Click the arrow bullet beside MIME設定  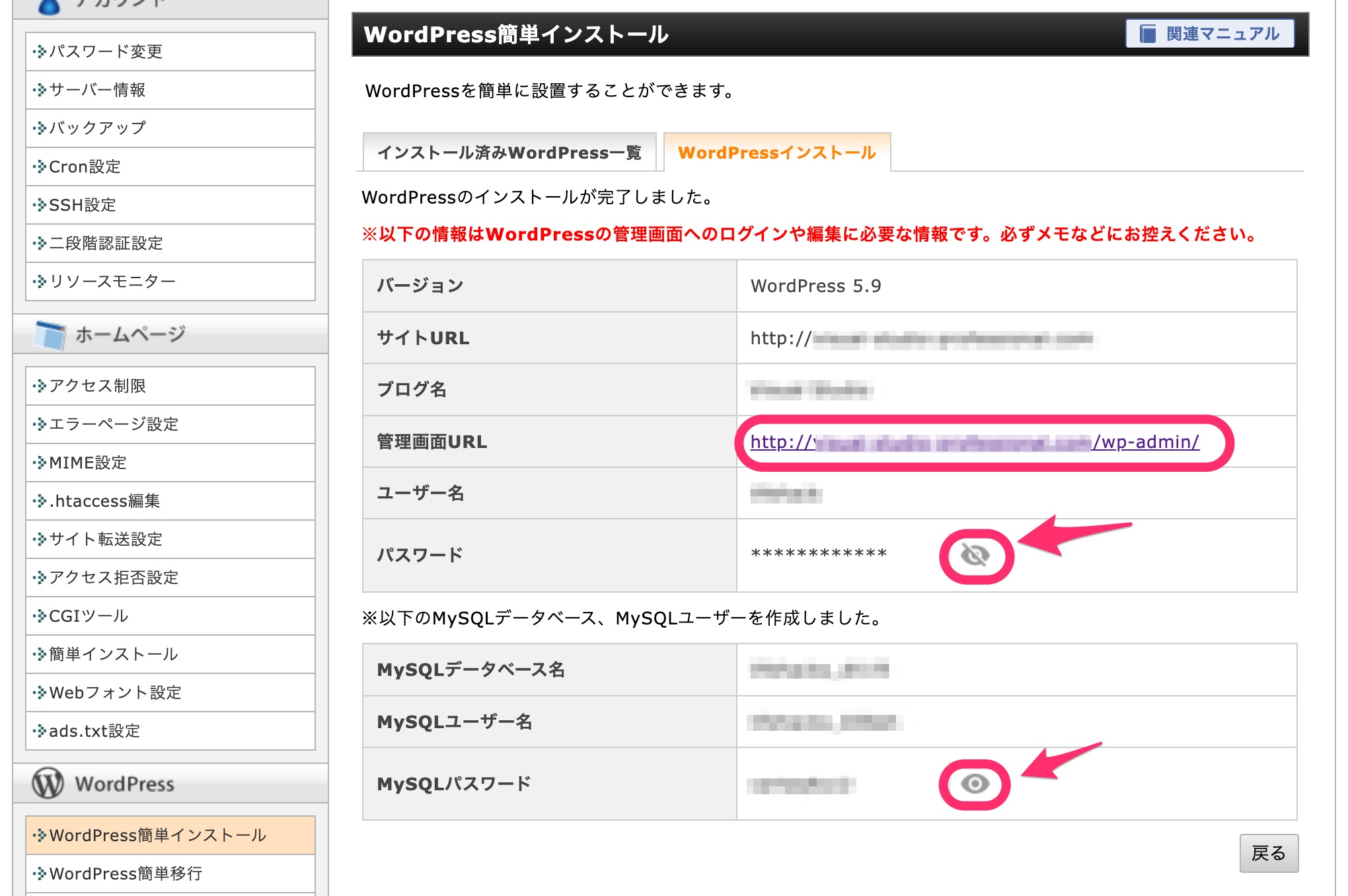[40, 463]
